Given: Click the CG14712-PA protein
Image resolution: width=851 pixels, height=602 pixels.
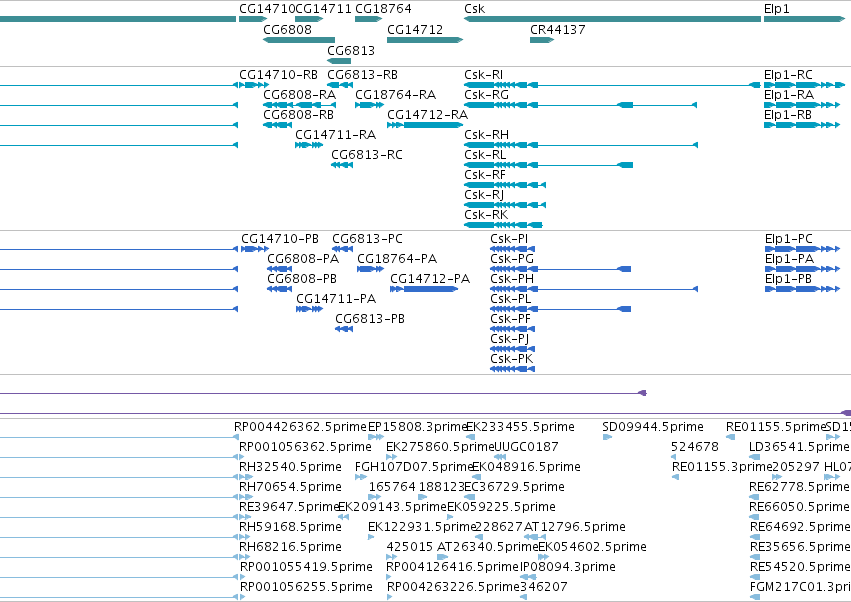Looking at the screenshot, I should (x=424, y=289).
